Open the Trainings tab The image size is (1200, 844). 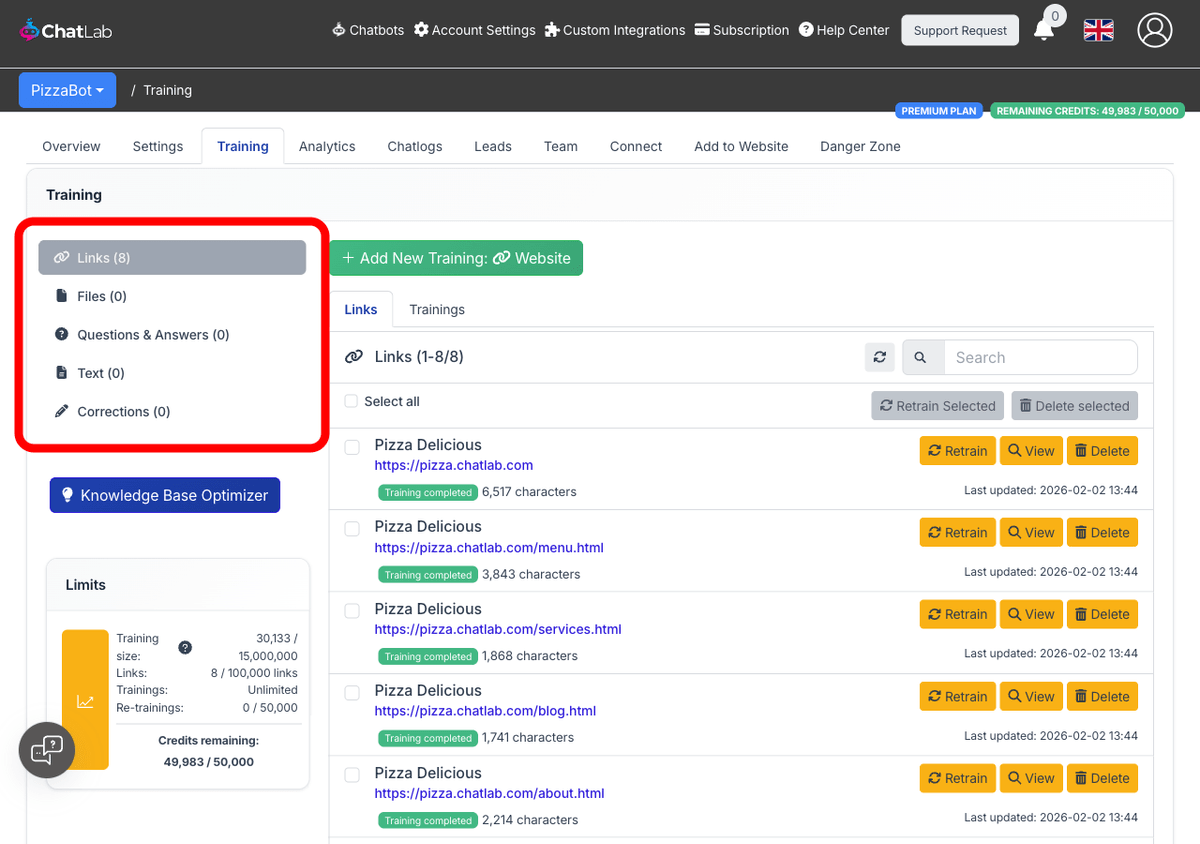pyautogui.click(x=436, y=309)
